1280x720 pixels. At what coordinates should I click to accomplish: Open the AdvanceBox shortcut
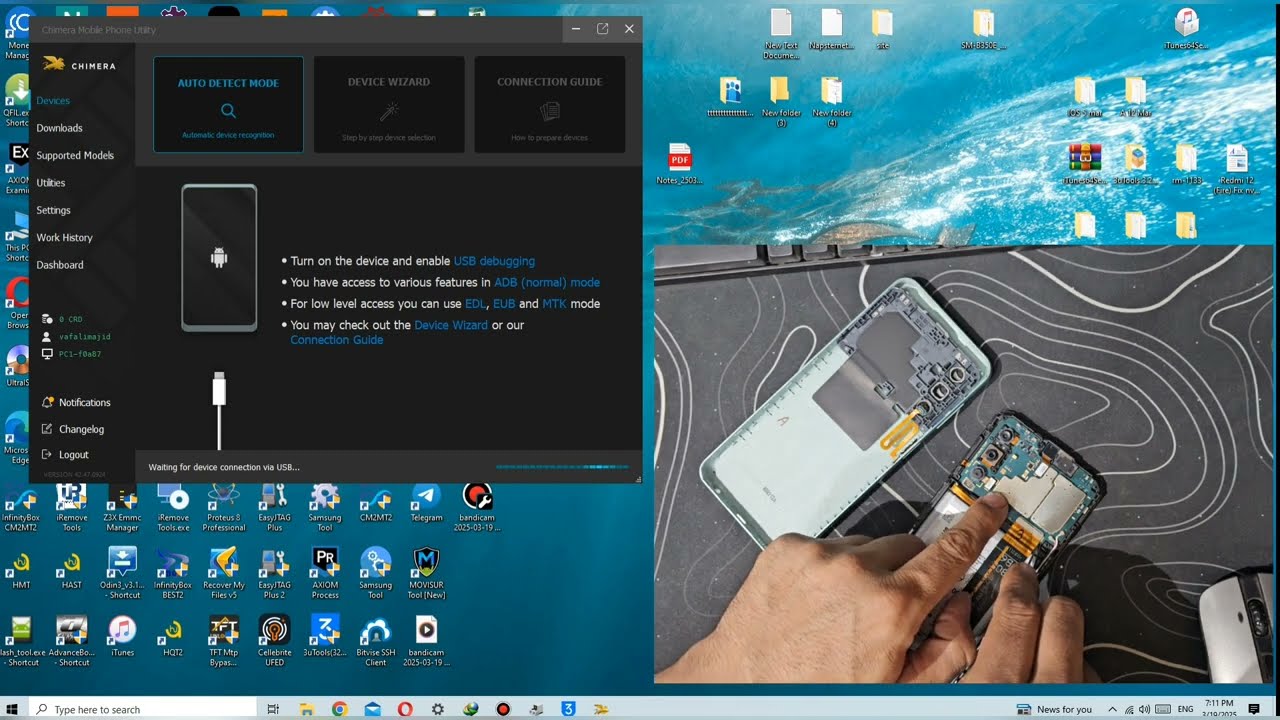pos(72,641)
